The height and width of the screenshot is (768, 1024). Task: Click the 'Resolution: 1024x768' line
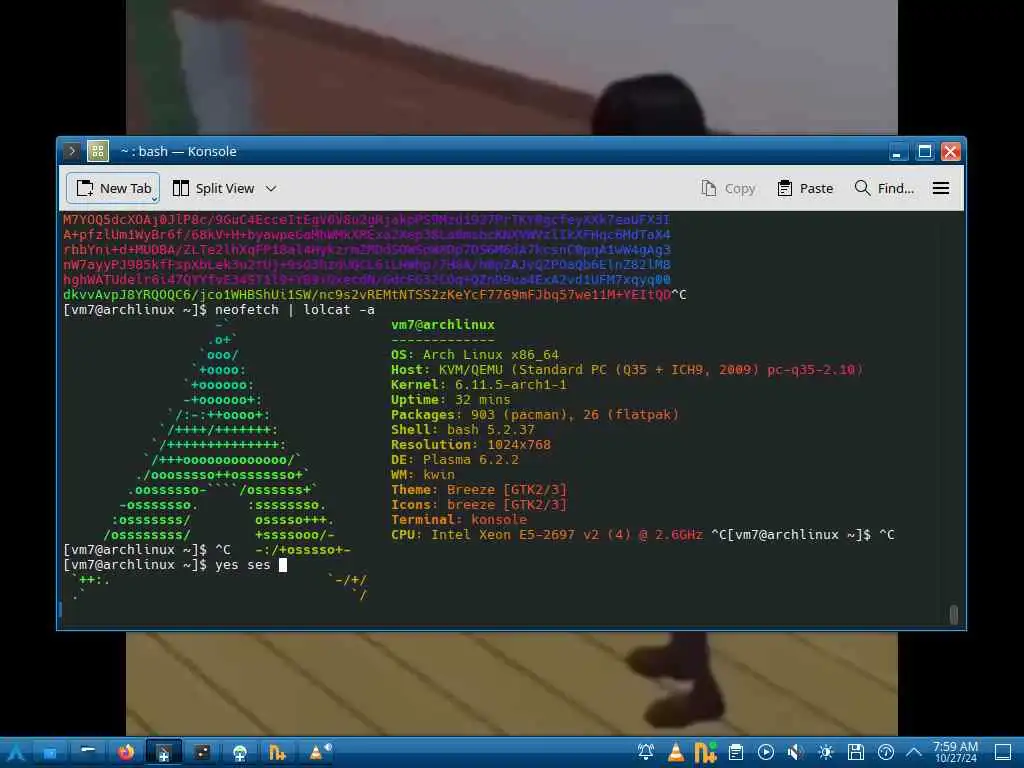[x=471, y=445]
